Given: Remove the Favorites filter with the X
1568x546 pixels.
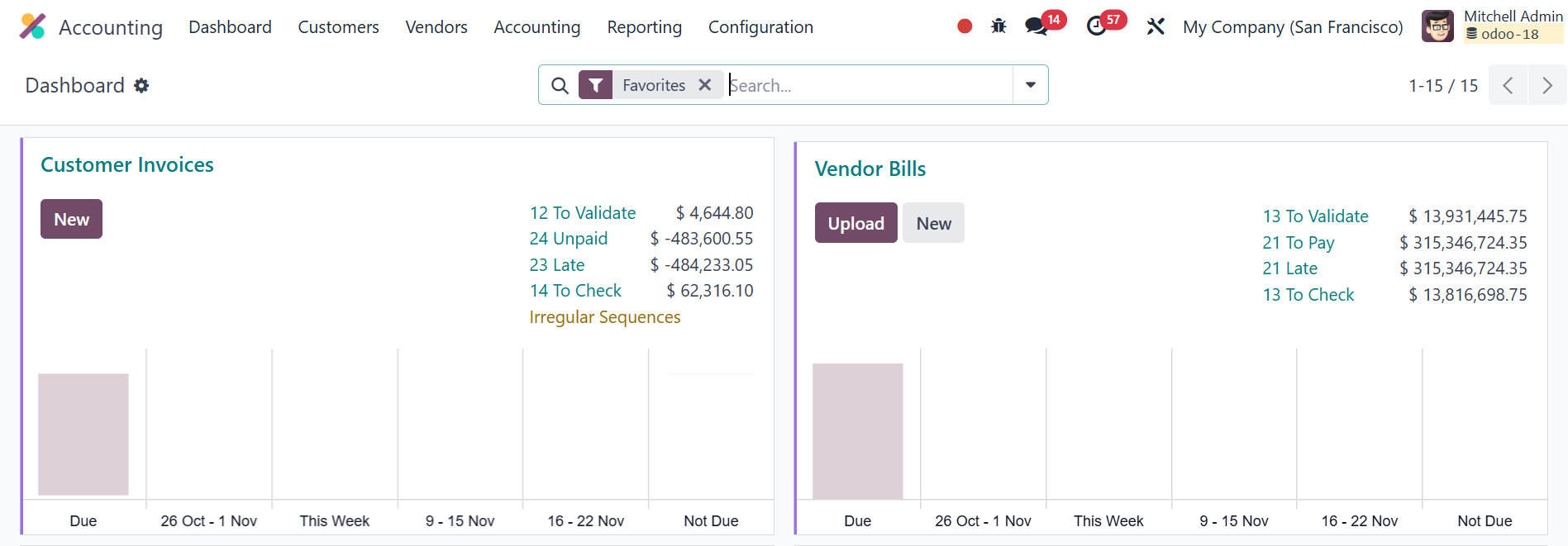Looking at the screenshot, I should tap(705, 85).
